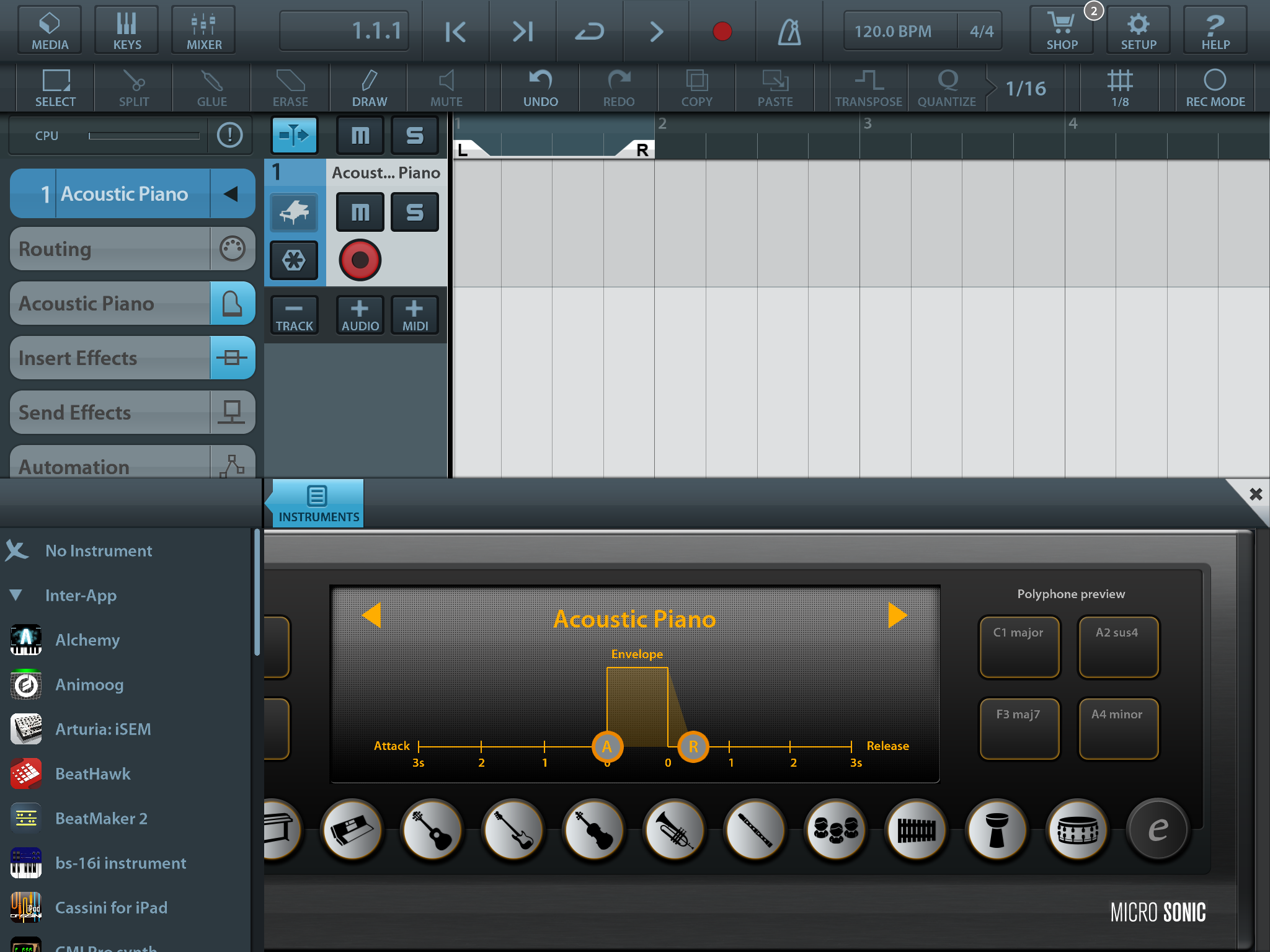The height and width of the screenshot is (952, 1270).
Task: Open REC MODE options
Action: [1215, 87]
